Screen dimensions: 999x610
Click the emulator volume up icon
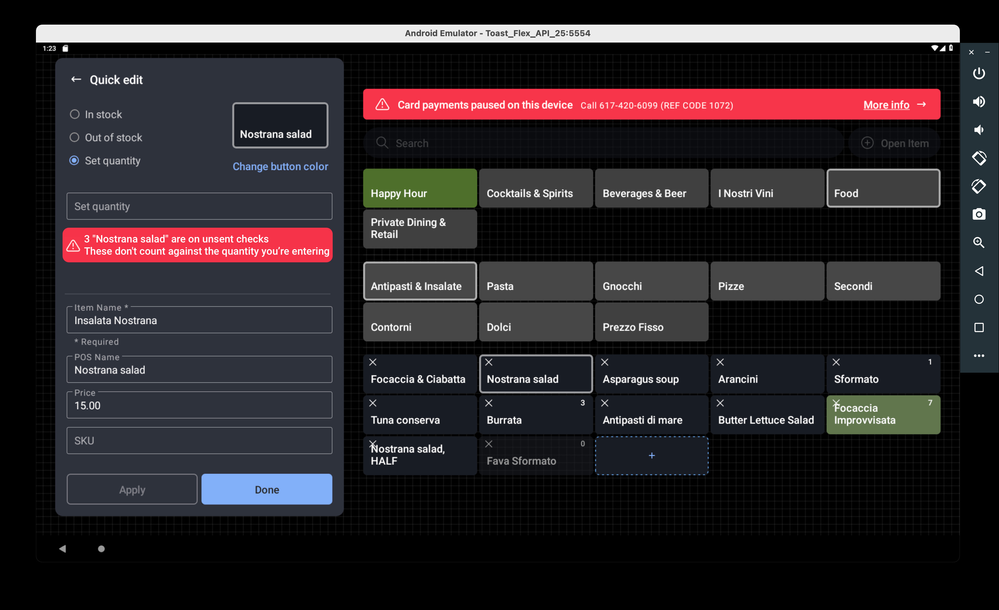click(x=978, y=102)
